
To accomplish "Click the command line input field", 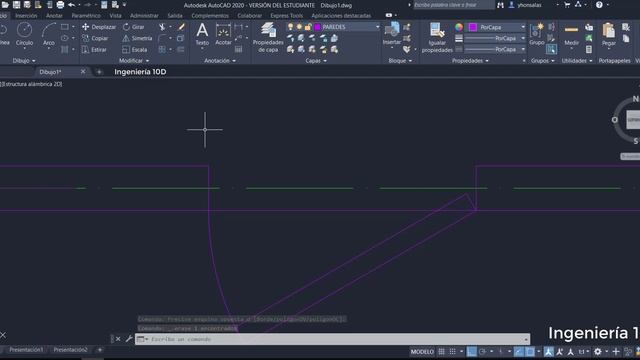I will point(333,339).
